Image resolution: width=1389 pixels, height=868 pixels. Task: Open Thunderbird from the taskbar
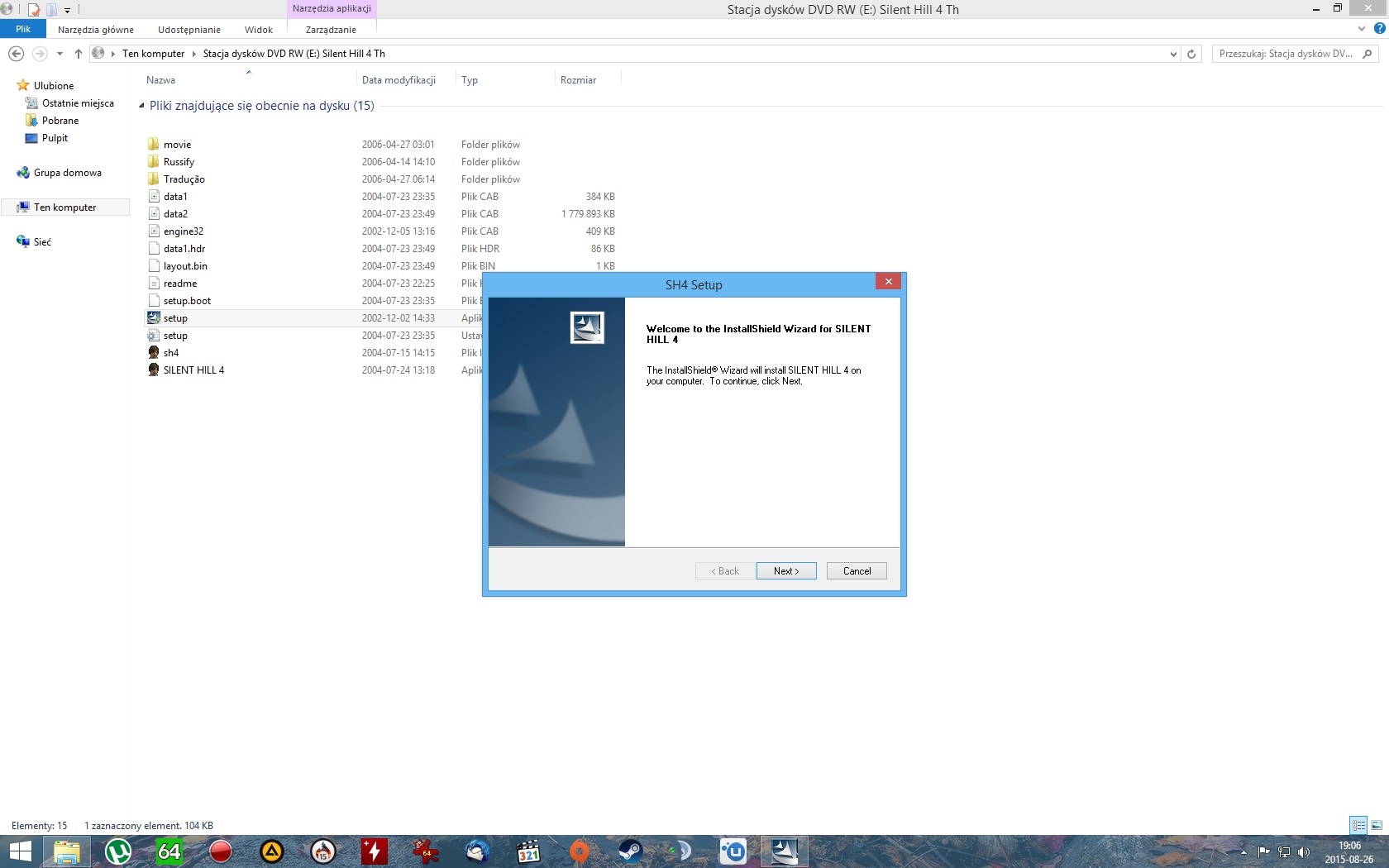[477, 851]
